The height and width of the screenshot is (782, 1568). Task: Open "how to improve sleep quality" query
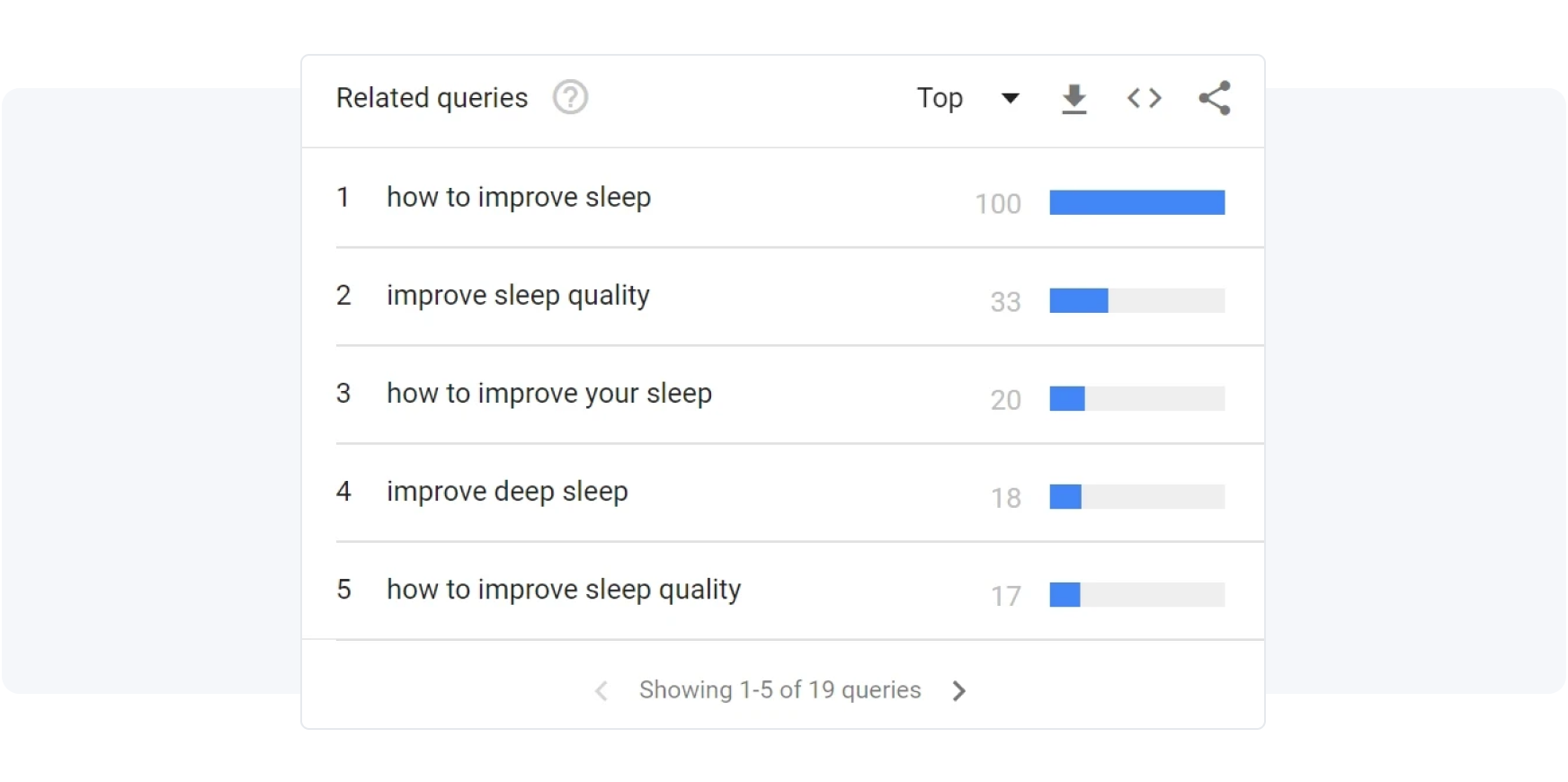564,590
